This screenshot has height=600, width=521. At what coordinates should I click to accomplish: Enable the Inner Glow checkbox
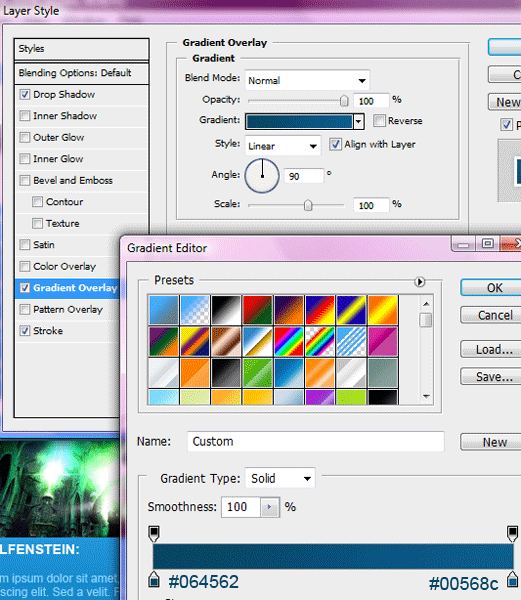pyautogui.click(x=25, y=159)
